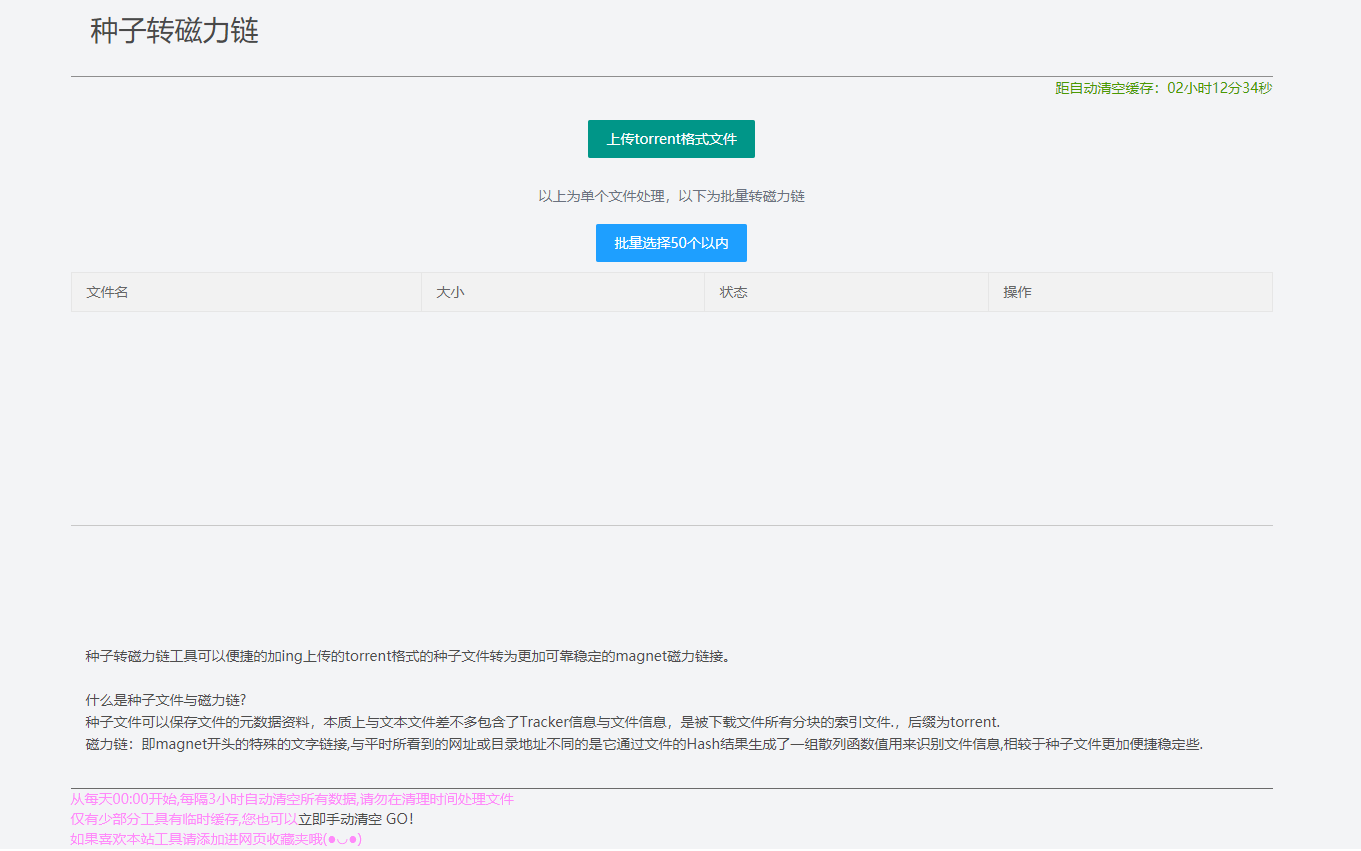Click the countdown timer showing 02小时12分34秒
Image resolution: width=1361 pixels, height=851 pixels.
coord(1221,88)
